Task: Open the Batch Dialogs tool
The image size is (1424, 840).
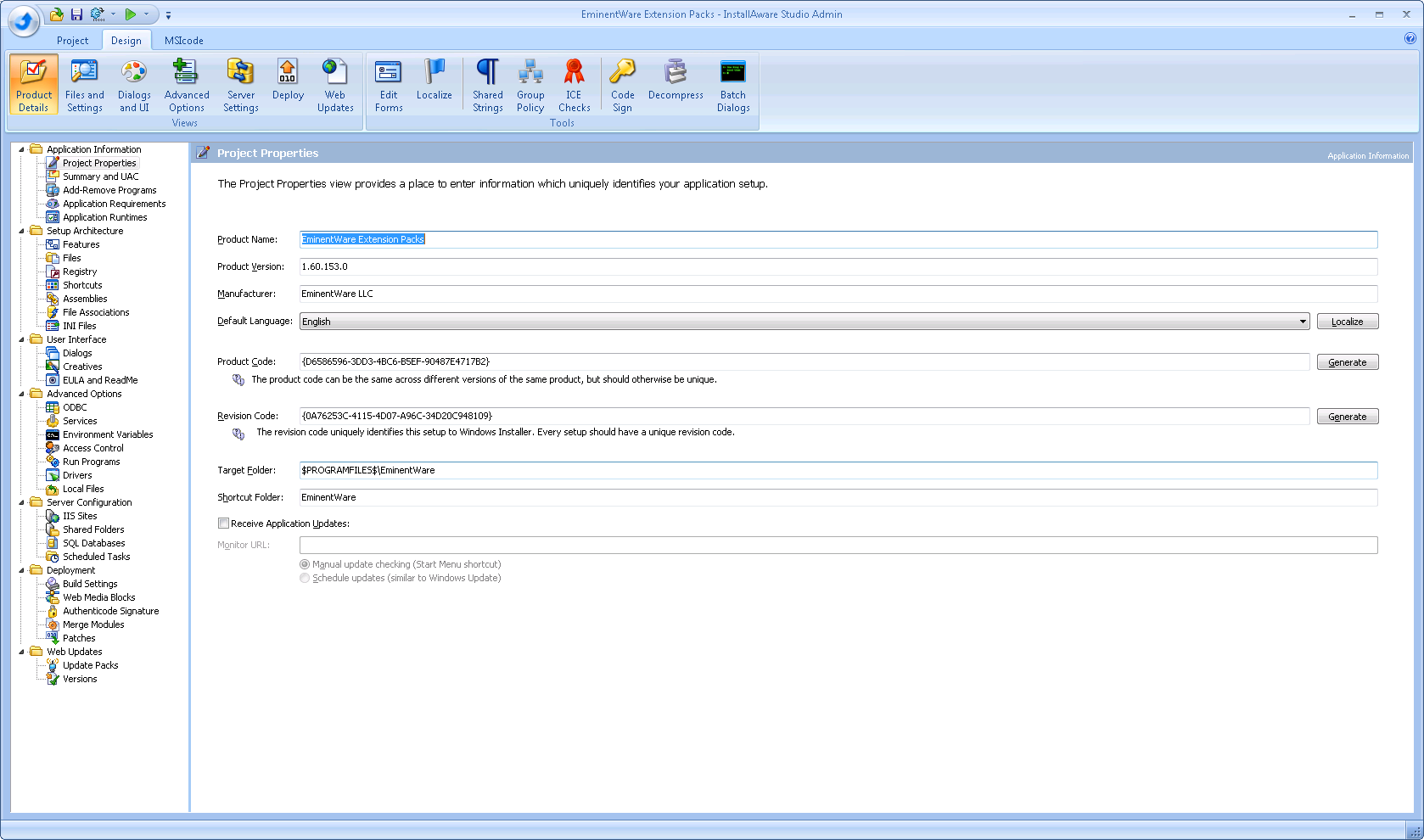Action: click(733, 84)
